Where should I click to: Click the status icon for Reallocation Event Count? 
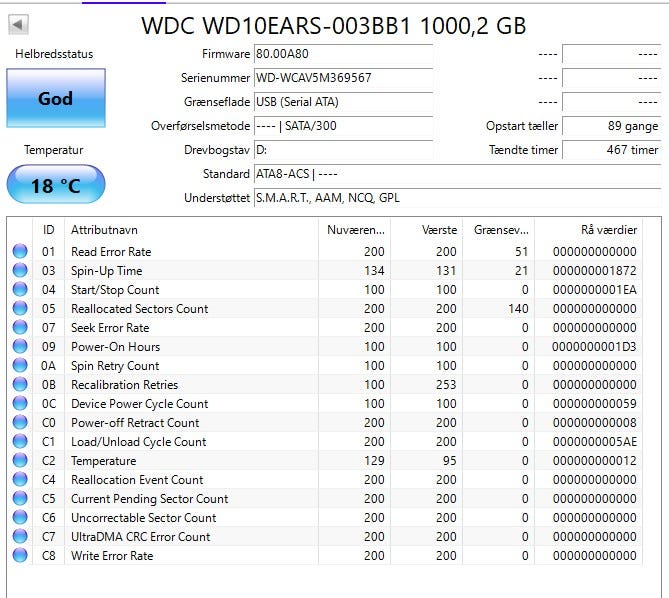coord(20,479)
